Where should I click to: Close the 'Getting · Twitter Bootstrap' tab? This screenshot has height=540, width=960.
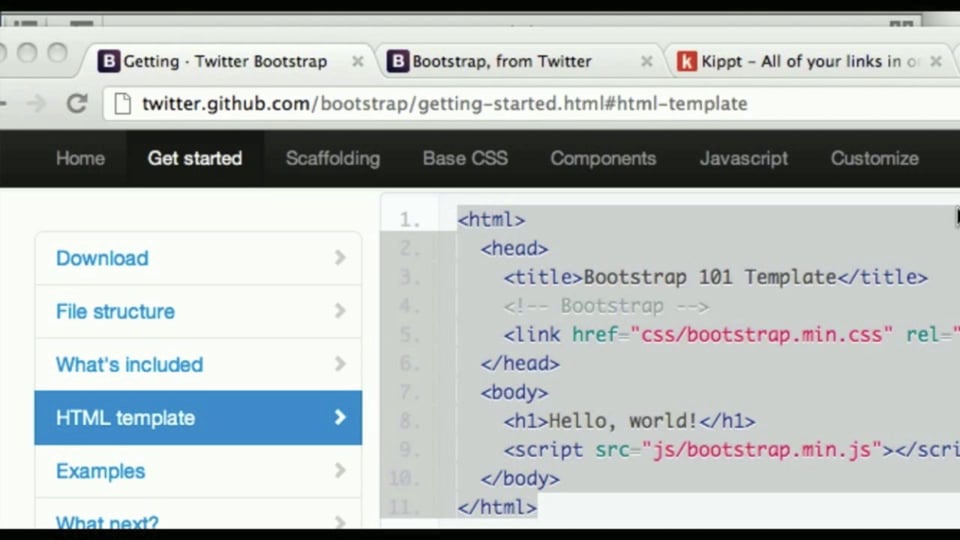(358, 61)
